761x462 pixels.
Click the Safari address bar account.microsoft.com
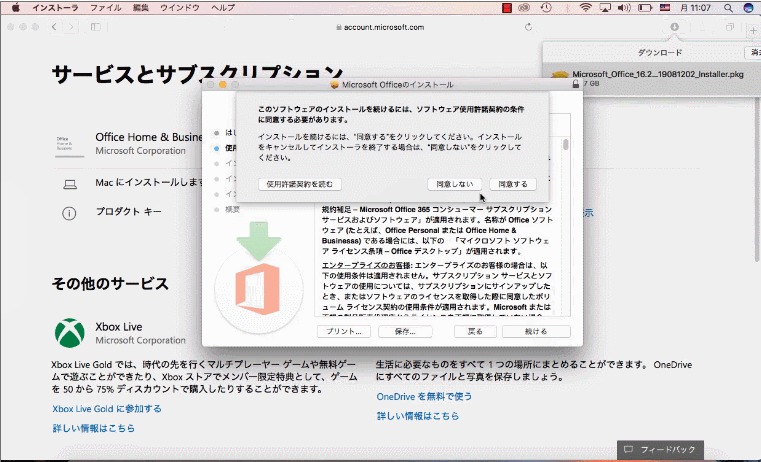(x=380, y=27)
